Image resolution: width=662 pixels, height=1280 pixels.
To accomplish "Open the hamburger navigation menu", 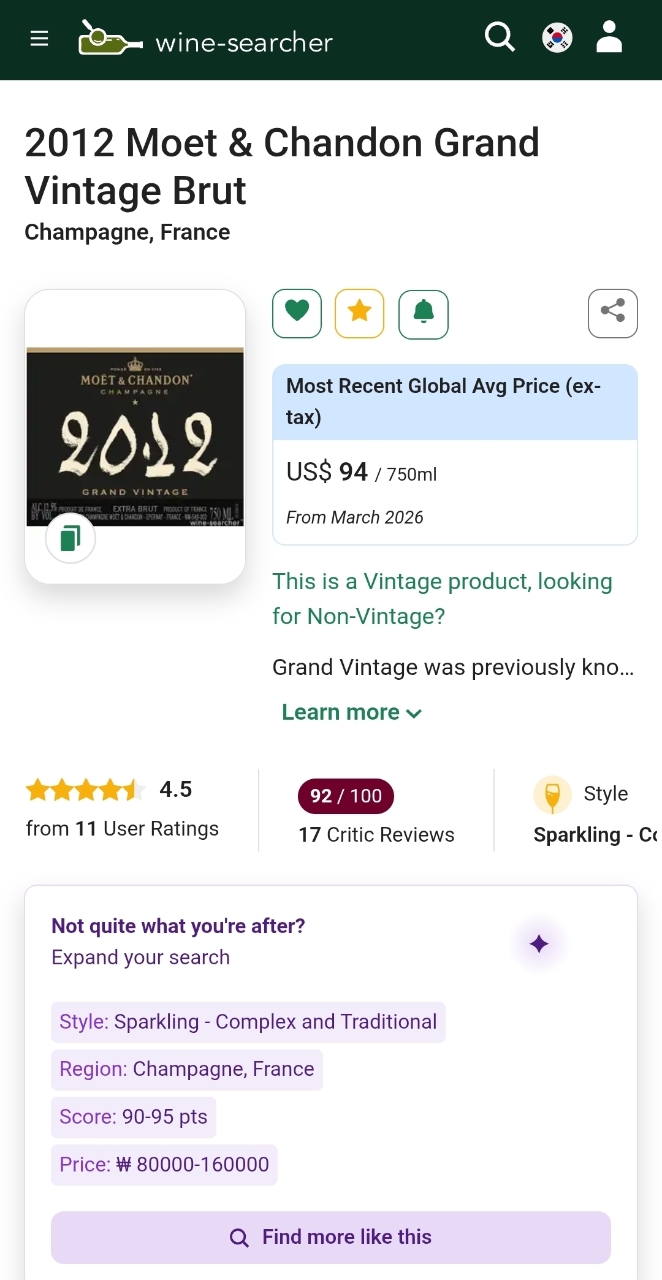I will click(39, 39).
